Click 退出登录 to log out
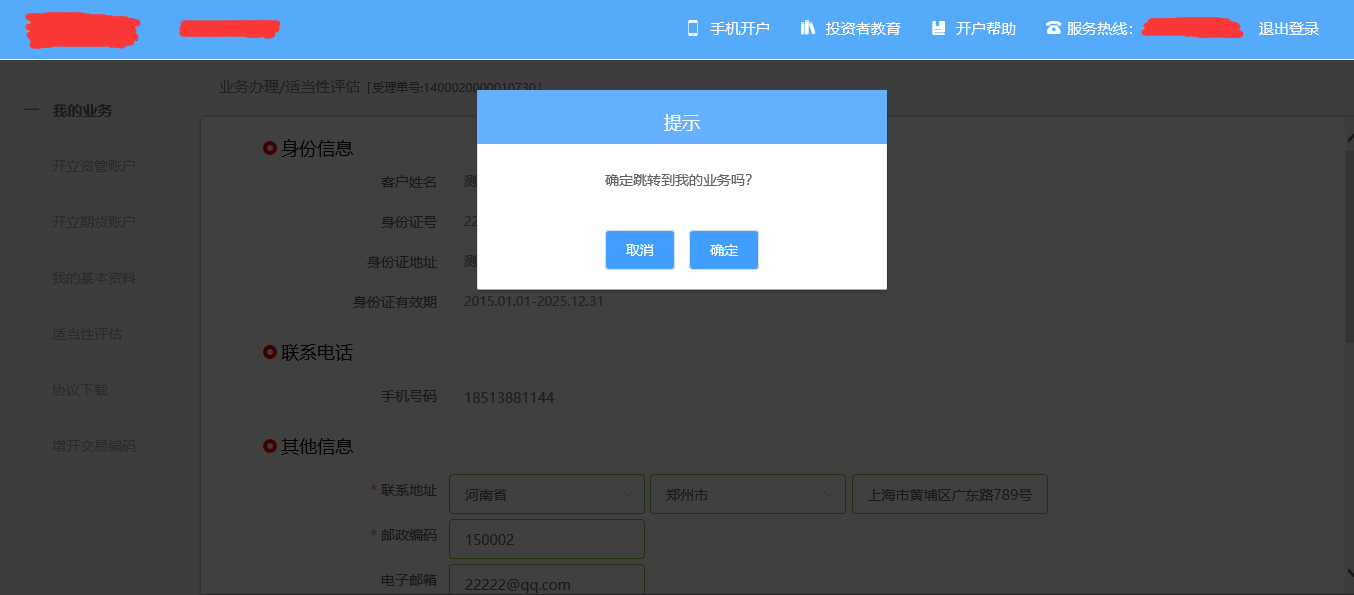This screenshot has height=595, width=1354. point(1288,29)
